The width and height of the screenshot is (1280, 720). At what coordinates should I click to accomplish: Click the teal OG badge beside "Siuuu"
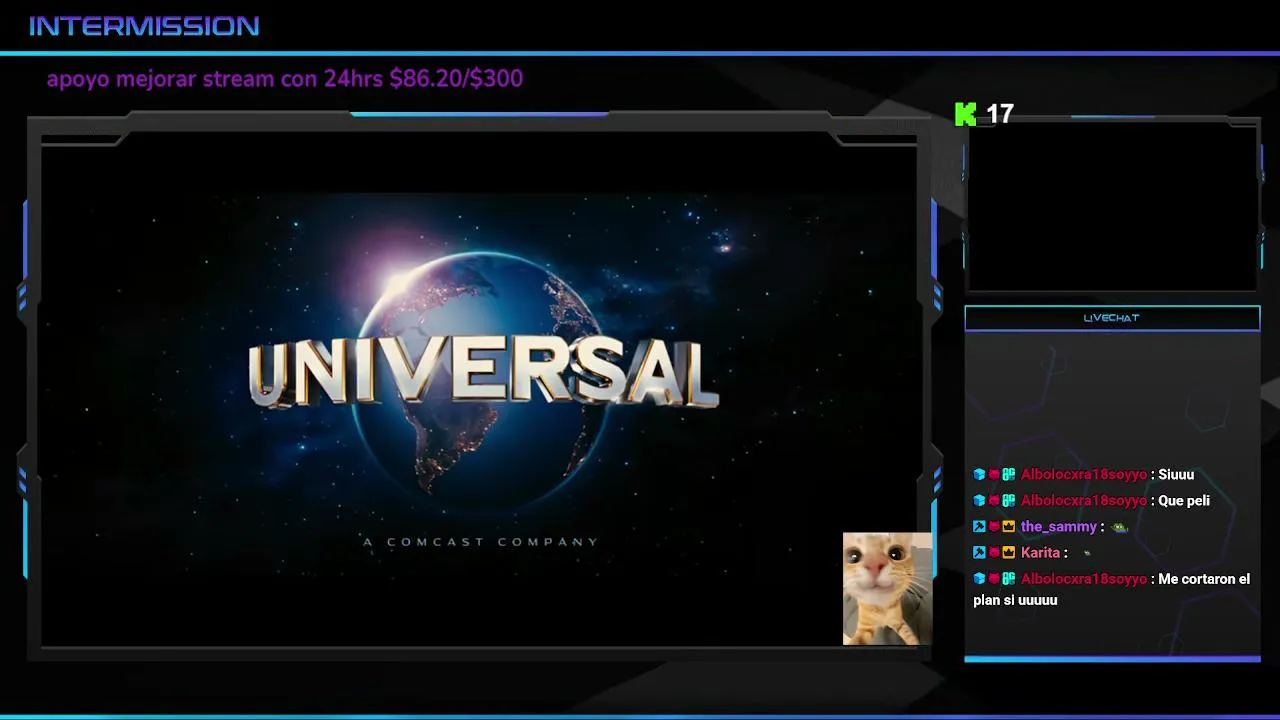[1009, 475]
